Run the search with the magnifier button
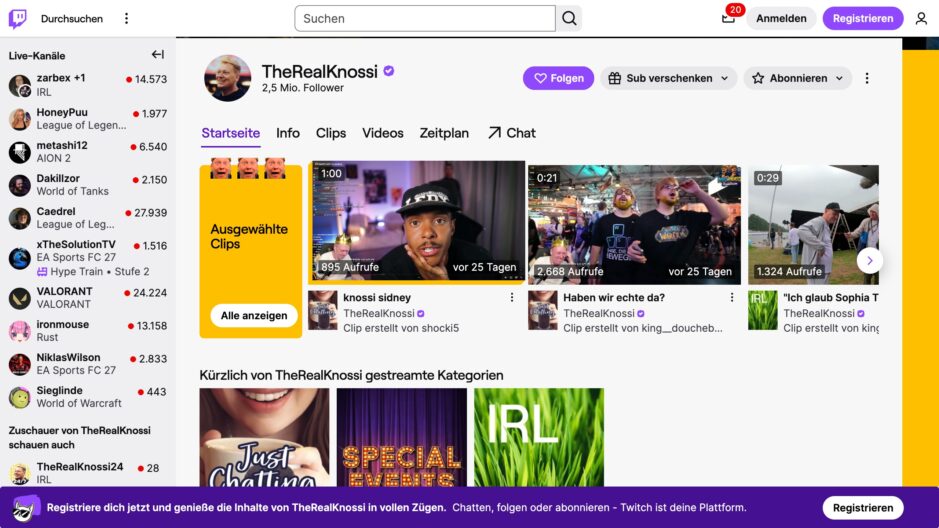This screenshot has height=528, width=939. click(569, 19)
